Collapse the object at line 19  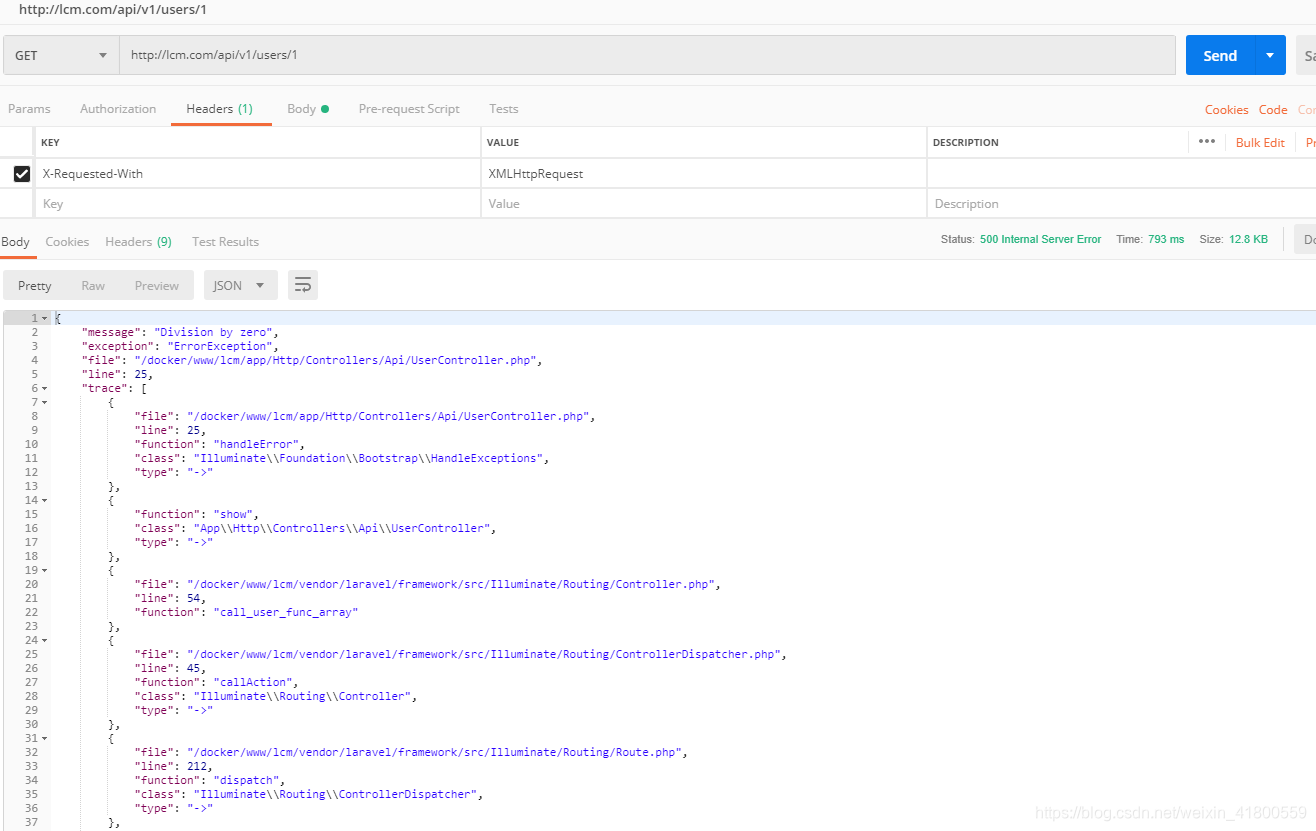(44, 570)
